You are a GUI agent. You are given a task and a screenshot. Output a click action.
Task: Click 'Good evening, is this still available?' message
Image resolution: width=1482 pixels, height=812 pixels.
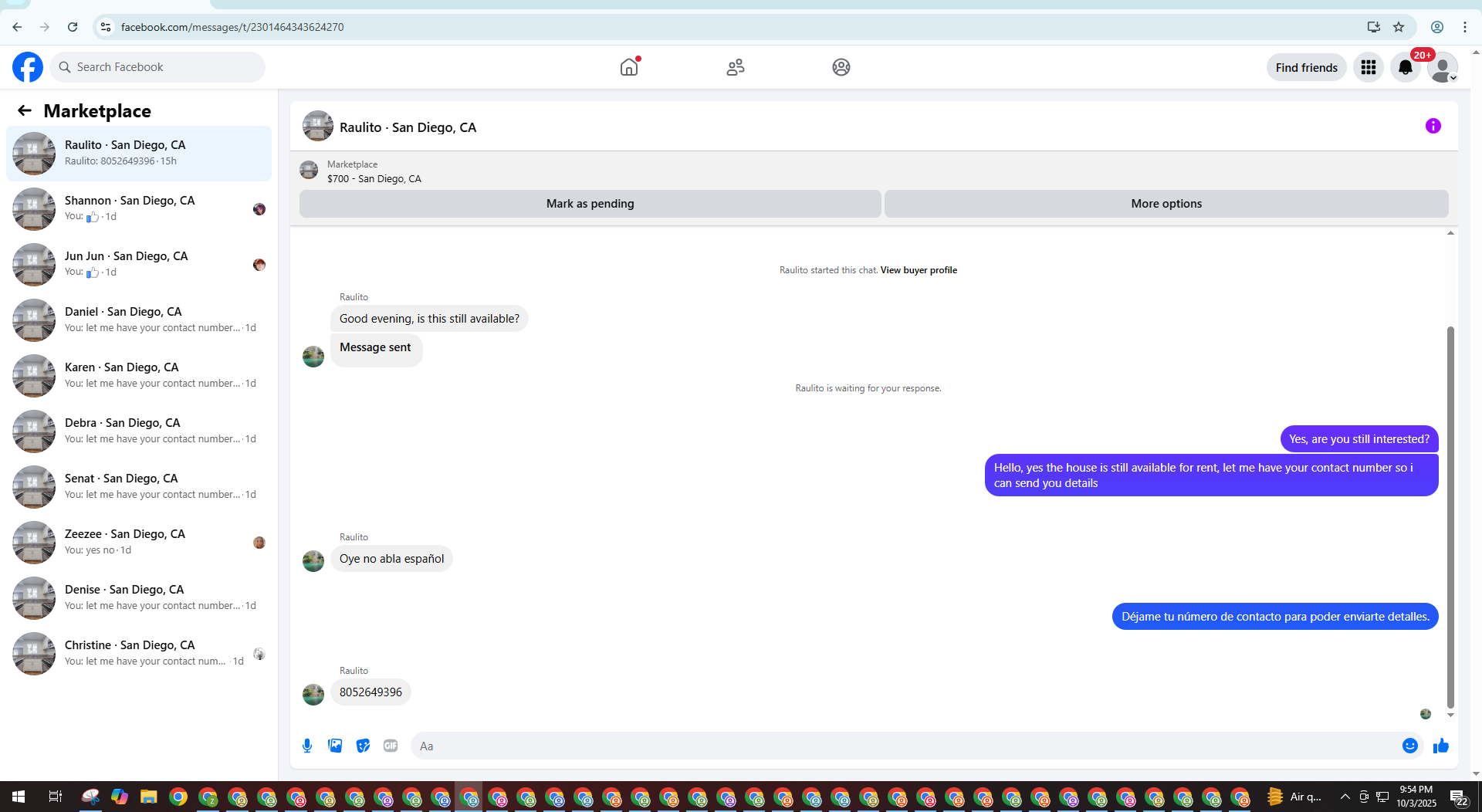[x=429, y=319]
